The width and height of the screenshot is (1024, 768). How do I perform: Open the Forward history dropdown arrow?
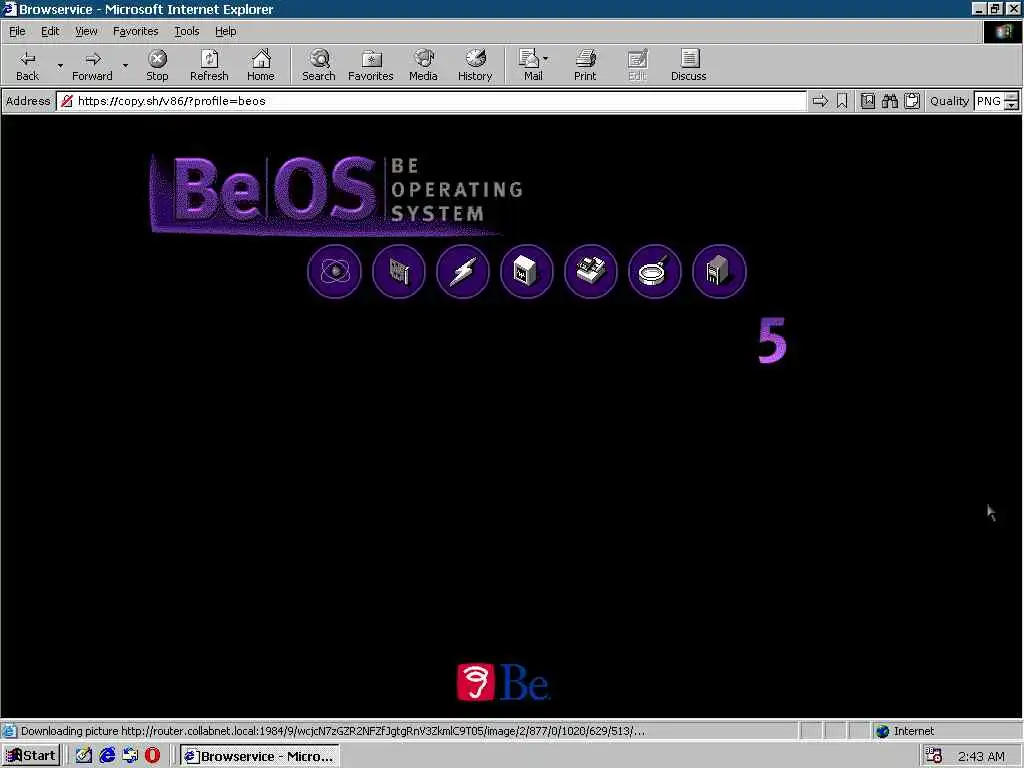click(x=125, y=65)
